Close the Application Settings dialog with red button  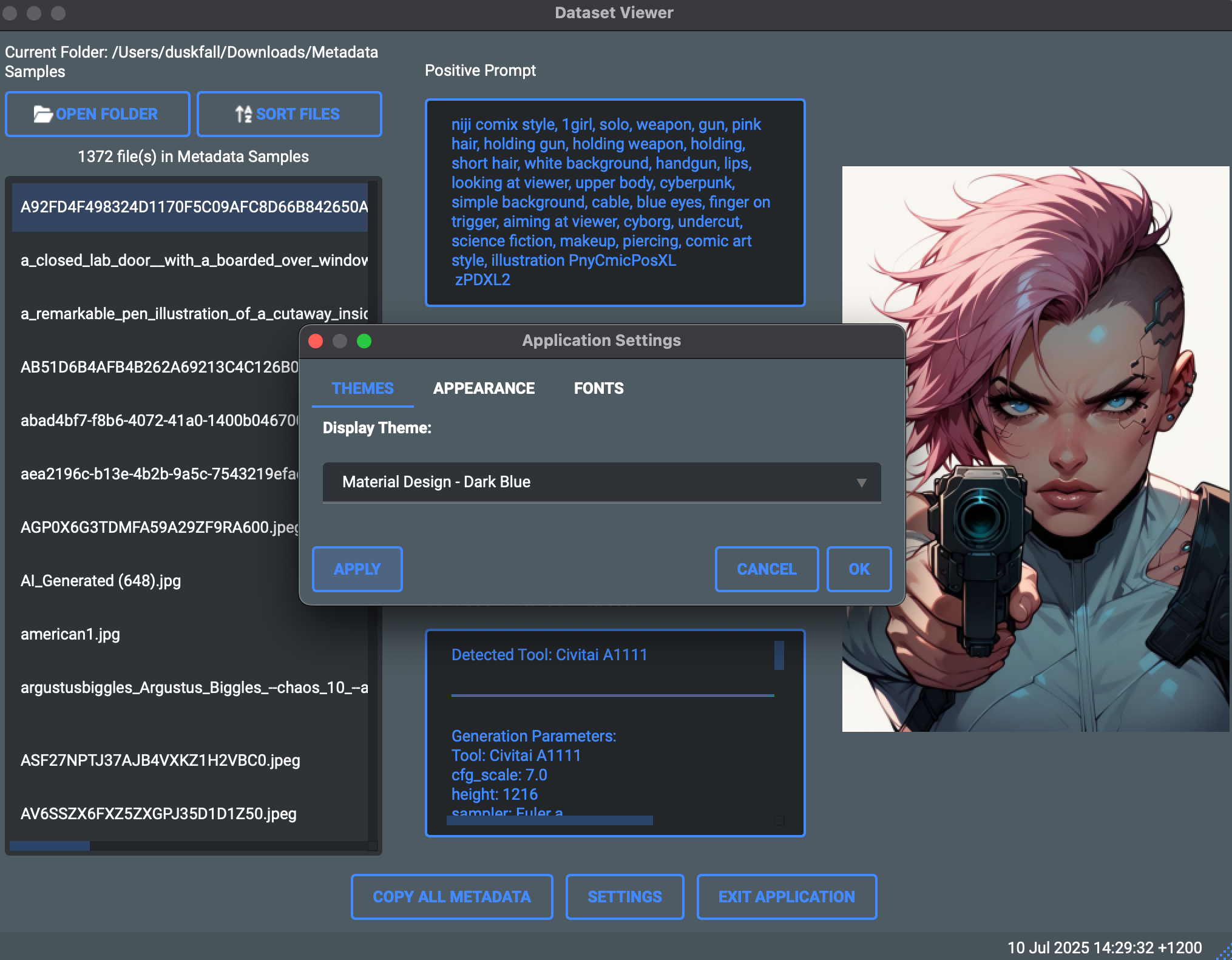pyautogui.click(x=316, y=341)
